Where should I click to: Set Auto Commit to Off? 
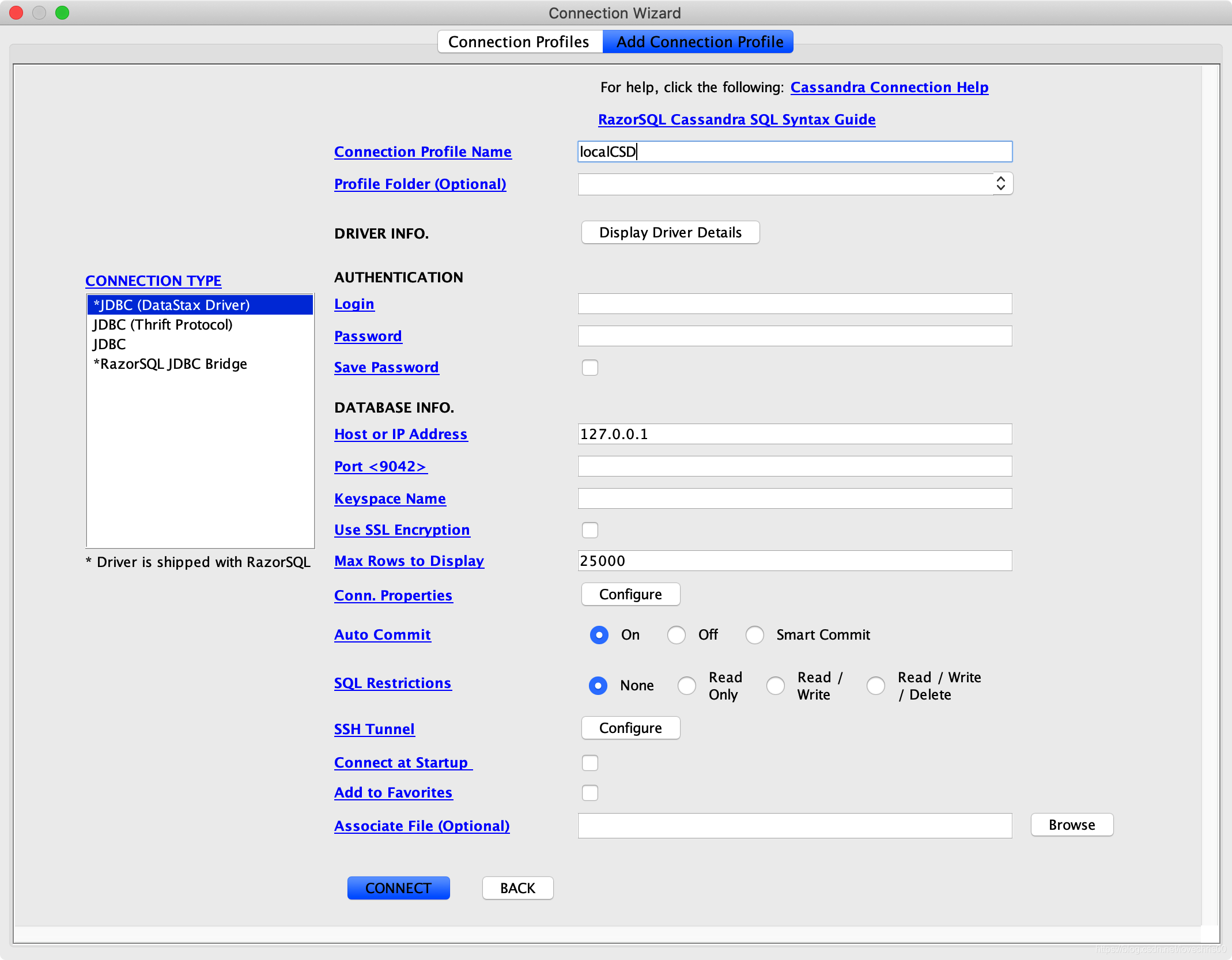point(677,635)
